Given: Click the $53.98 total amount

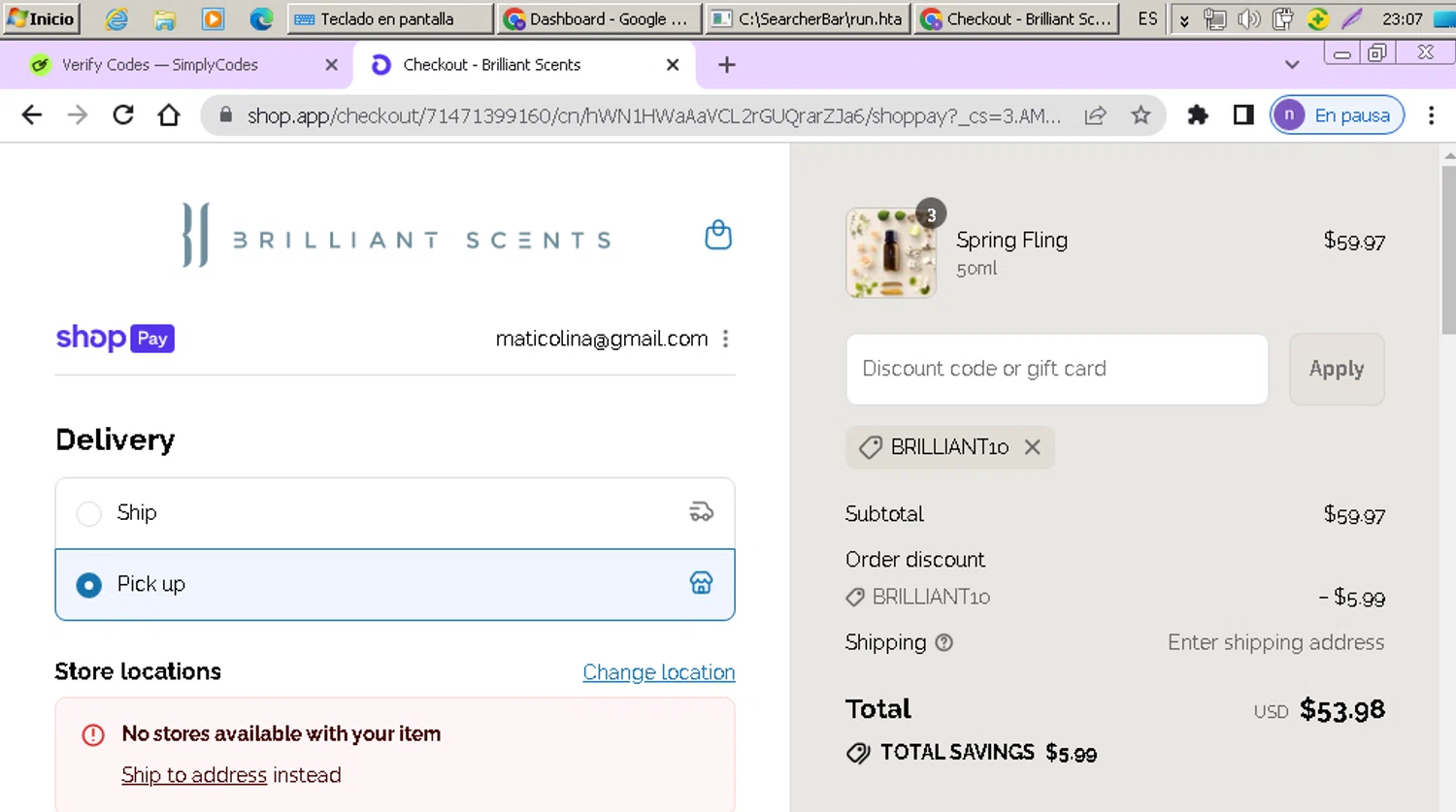Looking at the screenshot, I should 1342,710.
